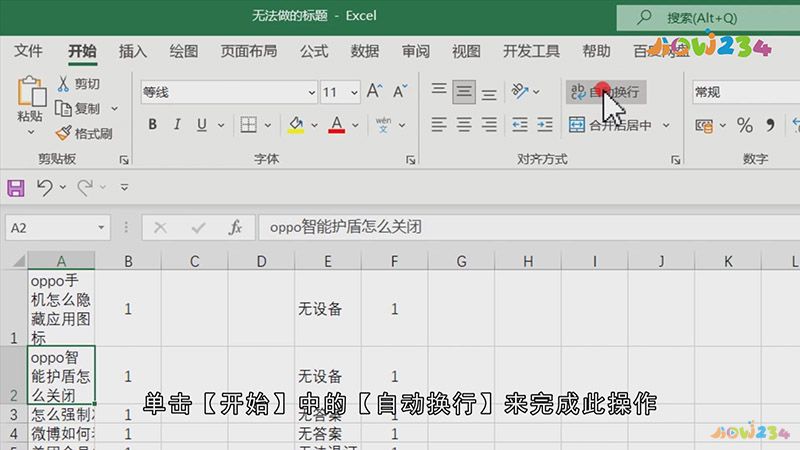Image resolution: width=800 pixels, height=450 pixels.
Task: Copy selection with the 复制 icon
Action: click(63, 109)
